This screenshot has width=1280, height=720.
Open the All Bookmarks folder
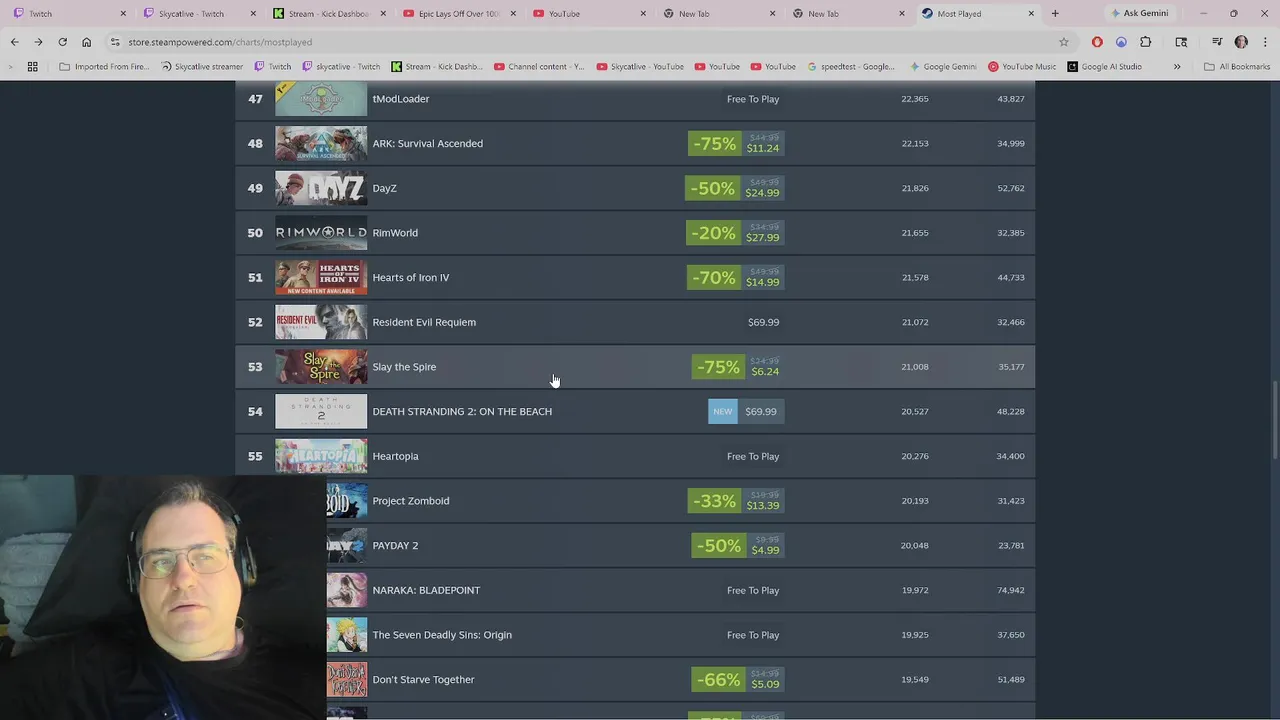click(x=1237, y=67)
